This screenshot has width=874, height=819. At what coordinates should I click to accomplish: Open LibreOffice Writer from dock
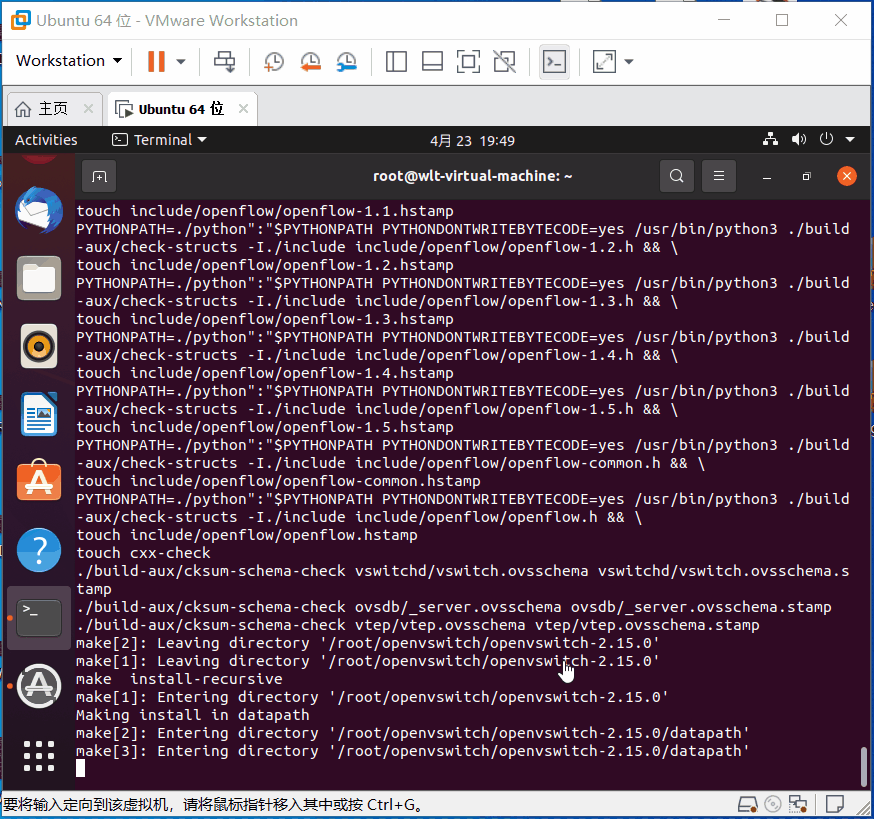38,414
